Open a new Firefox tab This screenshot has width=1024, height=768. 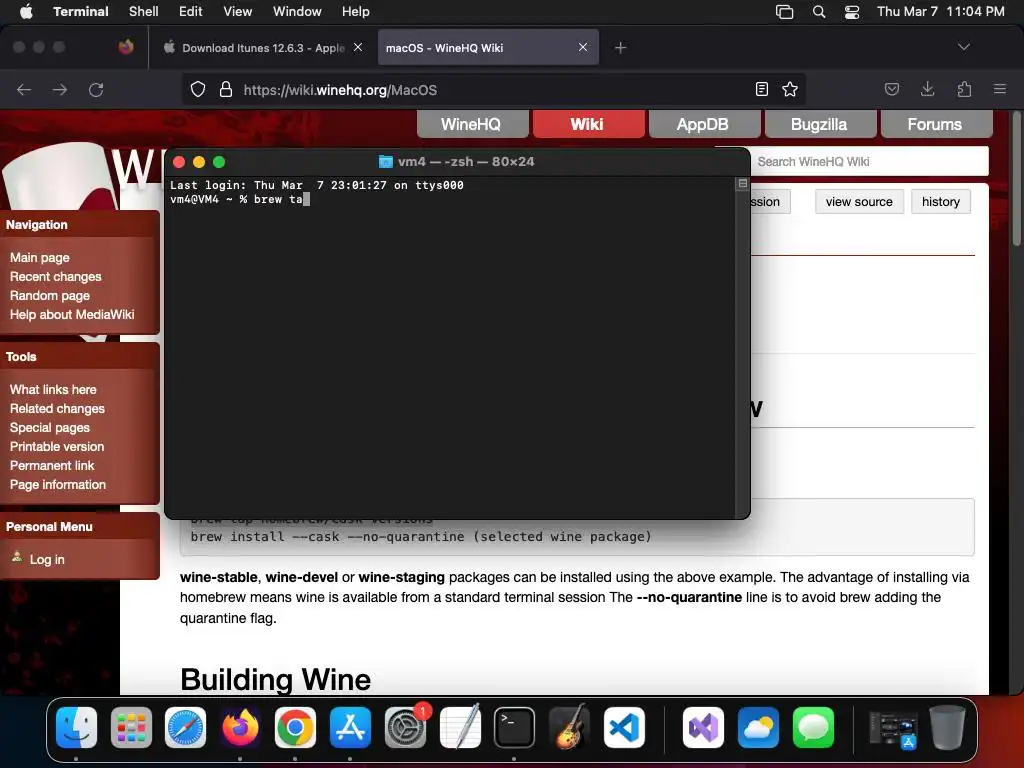pyautogui.click(x=620, y=48)
